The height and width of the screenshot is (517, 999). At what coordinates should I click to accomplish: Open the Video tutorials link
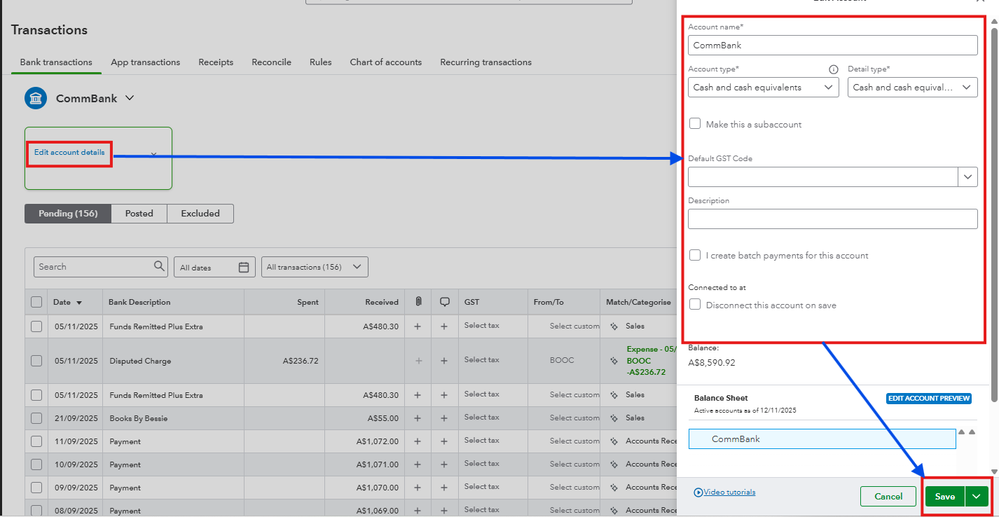pos(729,493)
